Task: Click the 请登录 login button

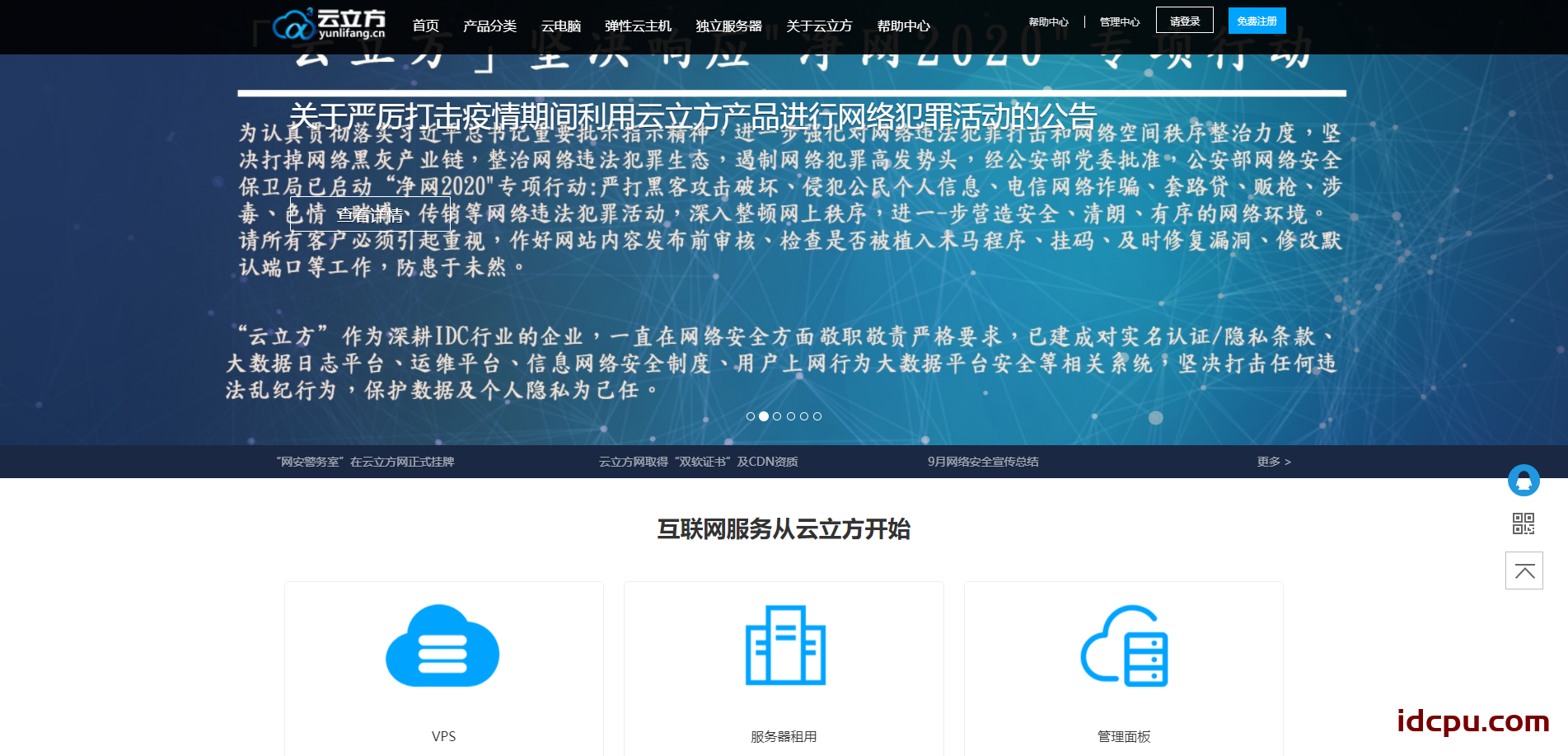Action: pos(1185,21)
